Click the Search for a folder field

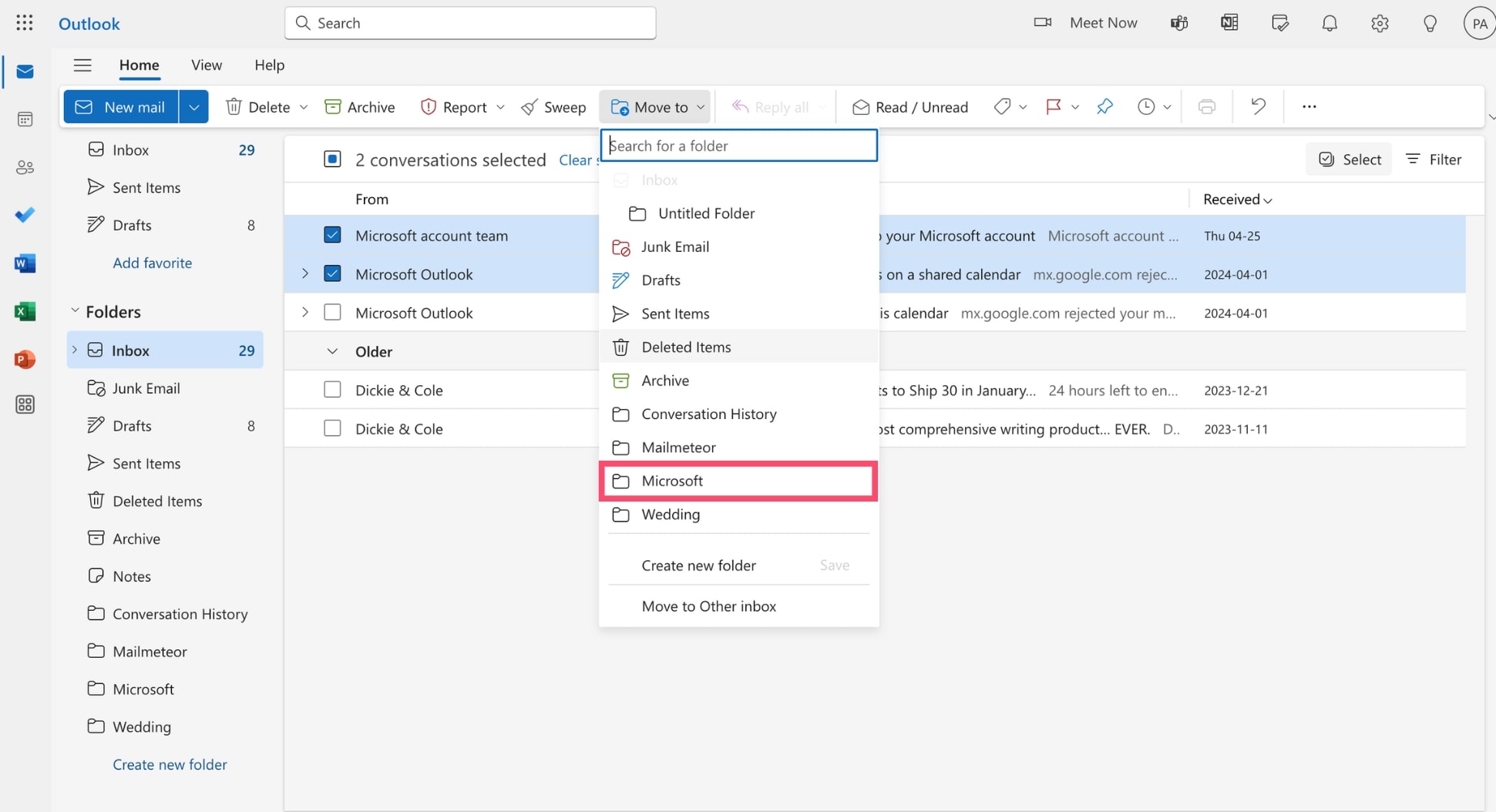coord(738,146)
